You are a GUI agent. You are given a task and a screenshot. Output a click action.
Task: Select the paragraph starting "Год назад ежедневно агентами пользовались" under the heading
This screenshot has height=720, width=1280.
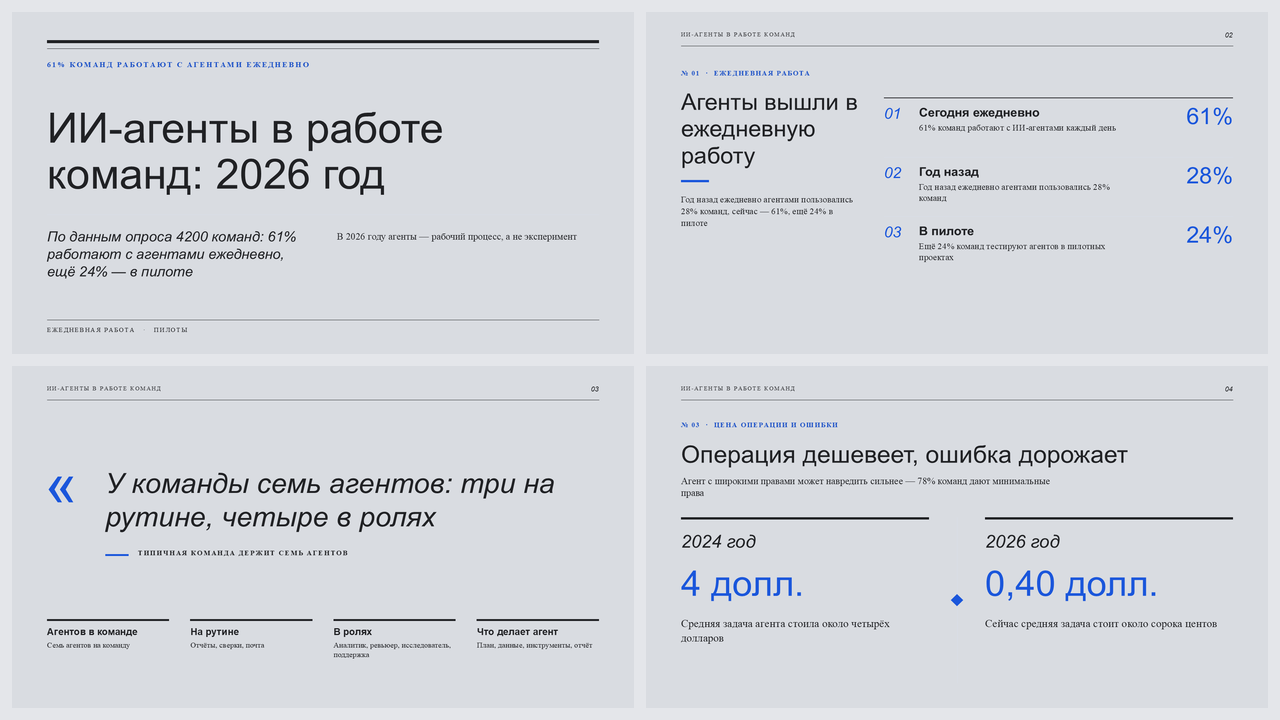coord(767,211)
